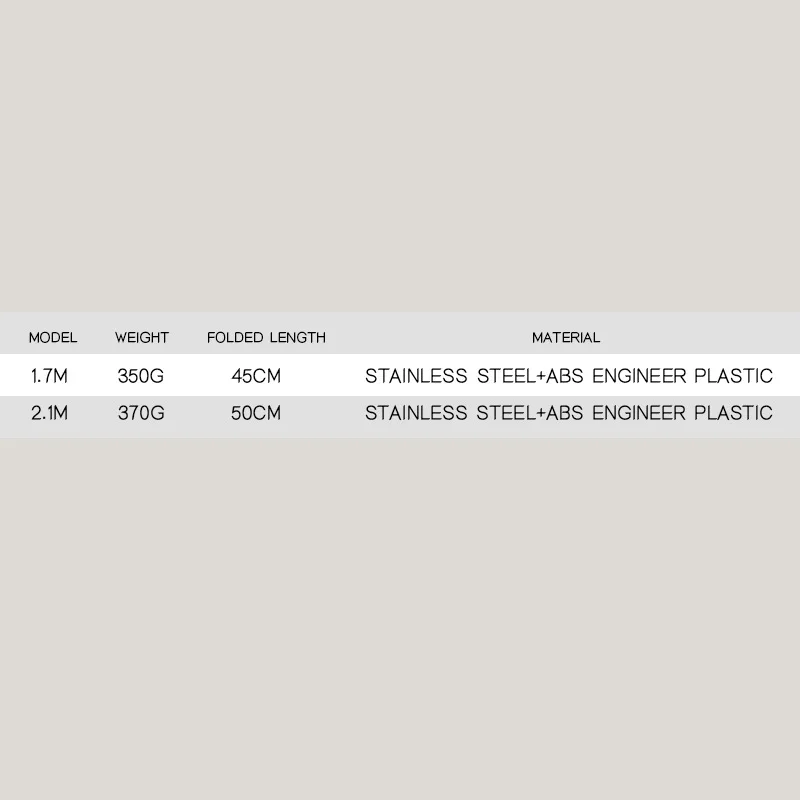Click the FOLDED LENGTH column header
This screenshot has height=800, width=800.
[x=266, y=337]
